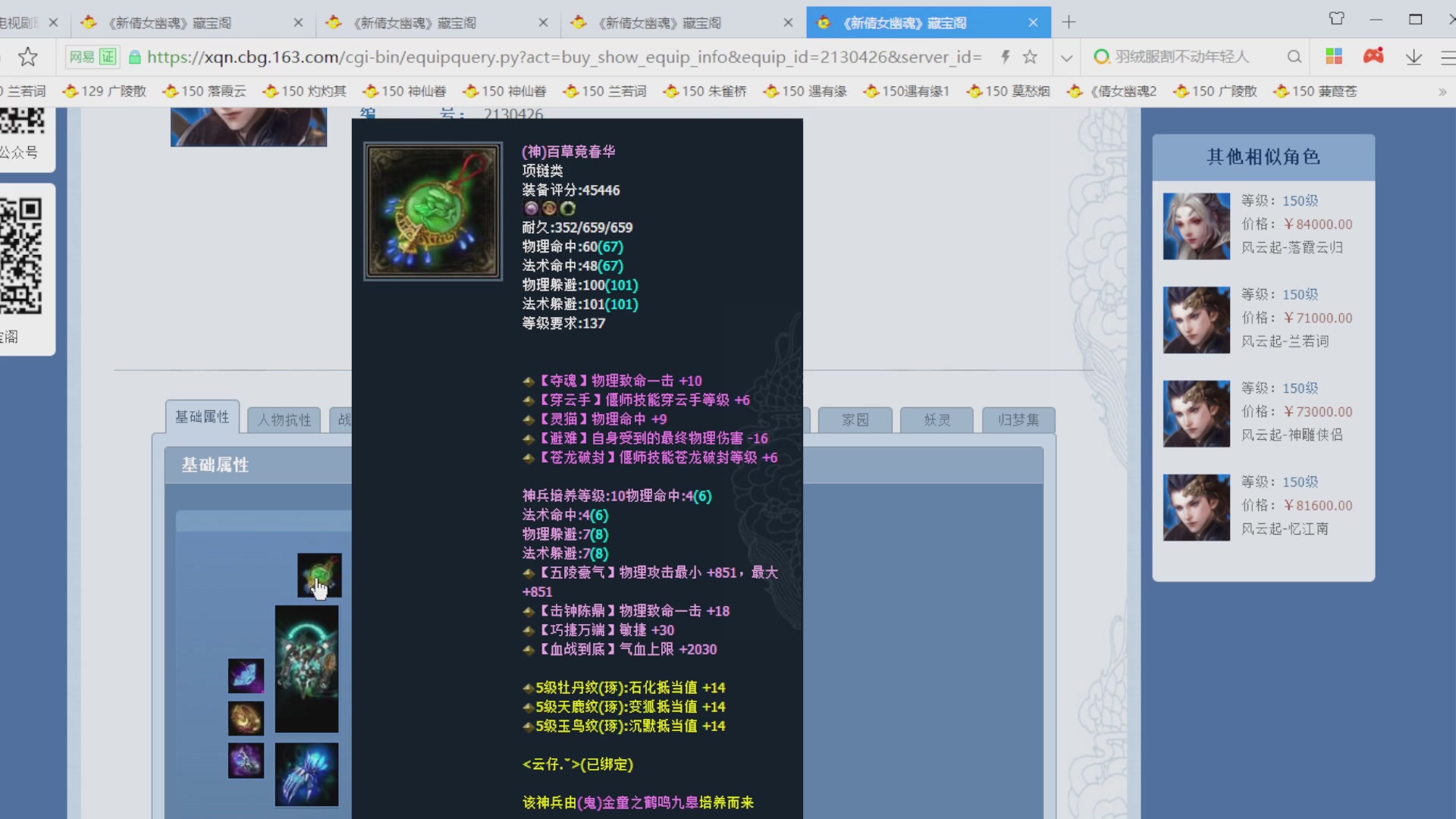Open the colorful apps grid icon

coord(1334,56)
